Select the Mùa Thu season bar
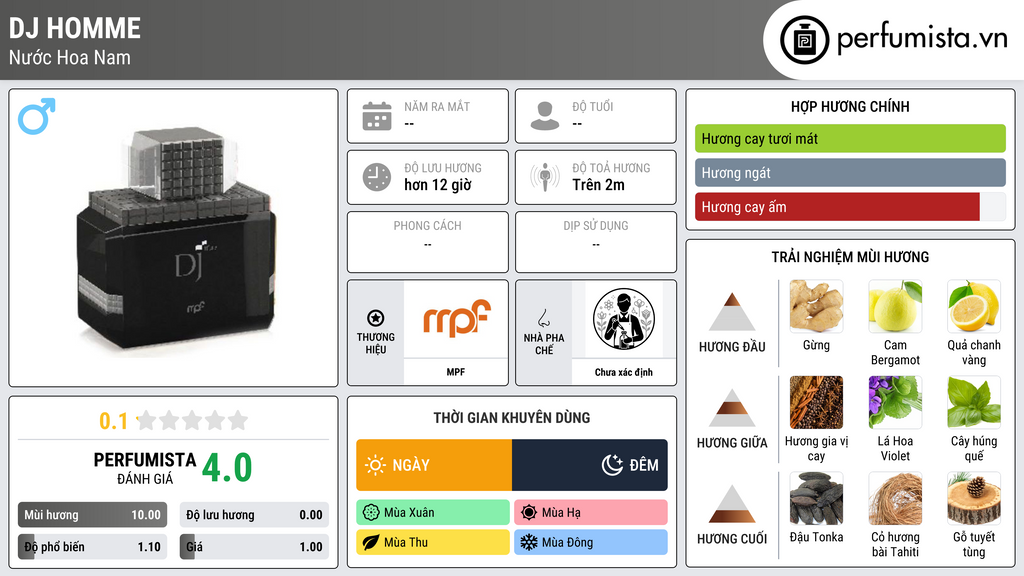1024x576 pixels. tap(433, 543)
